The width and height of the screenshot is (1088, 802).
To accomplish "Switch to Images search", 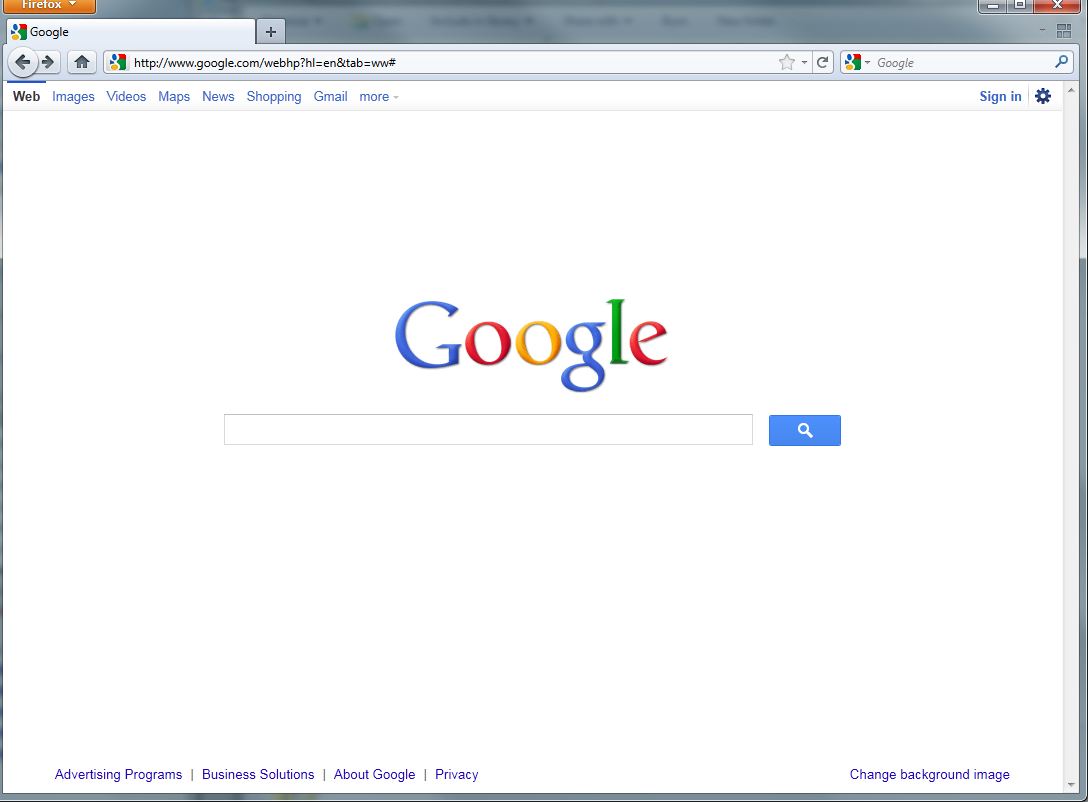I will (73, 96).
